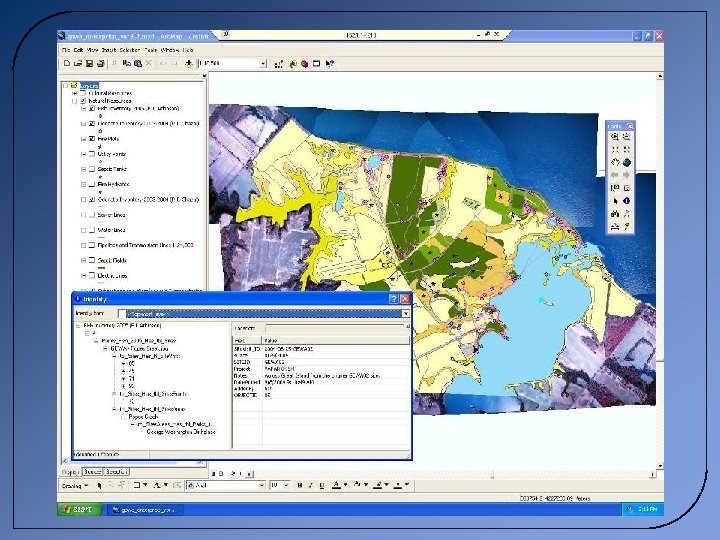Screen dimensions: 720x540
Task: Toggle the Natural Resources group layer checkbox
Action: point(83,101)
